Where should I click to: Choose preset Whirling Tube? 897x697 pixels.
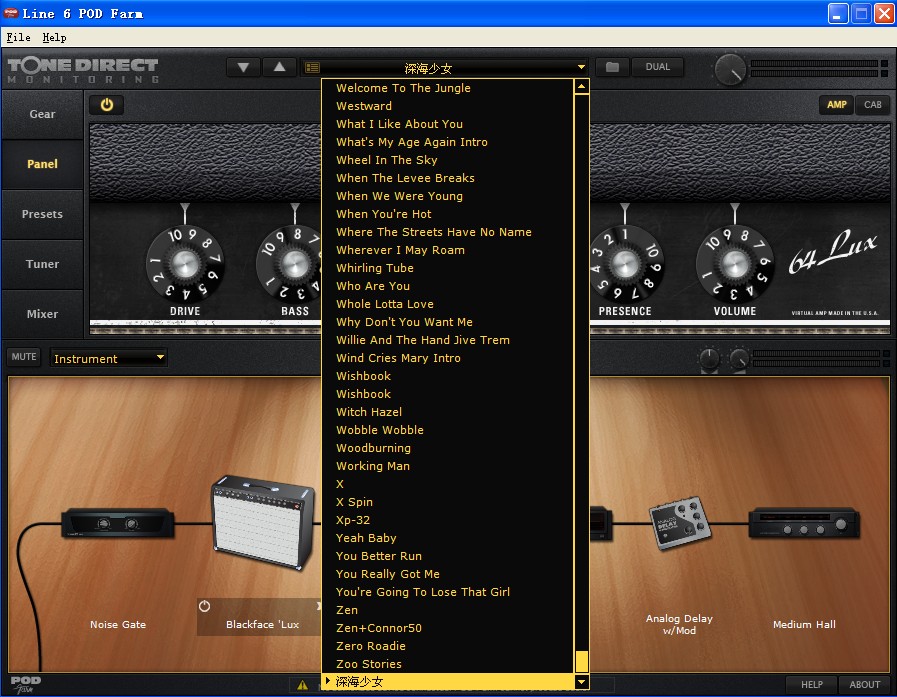tap(447, 268)
